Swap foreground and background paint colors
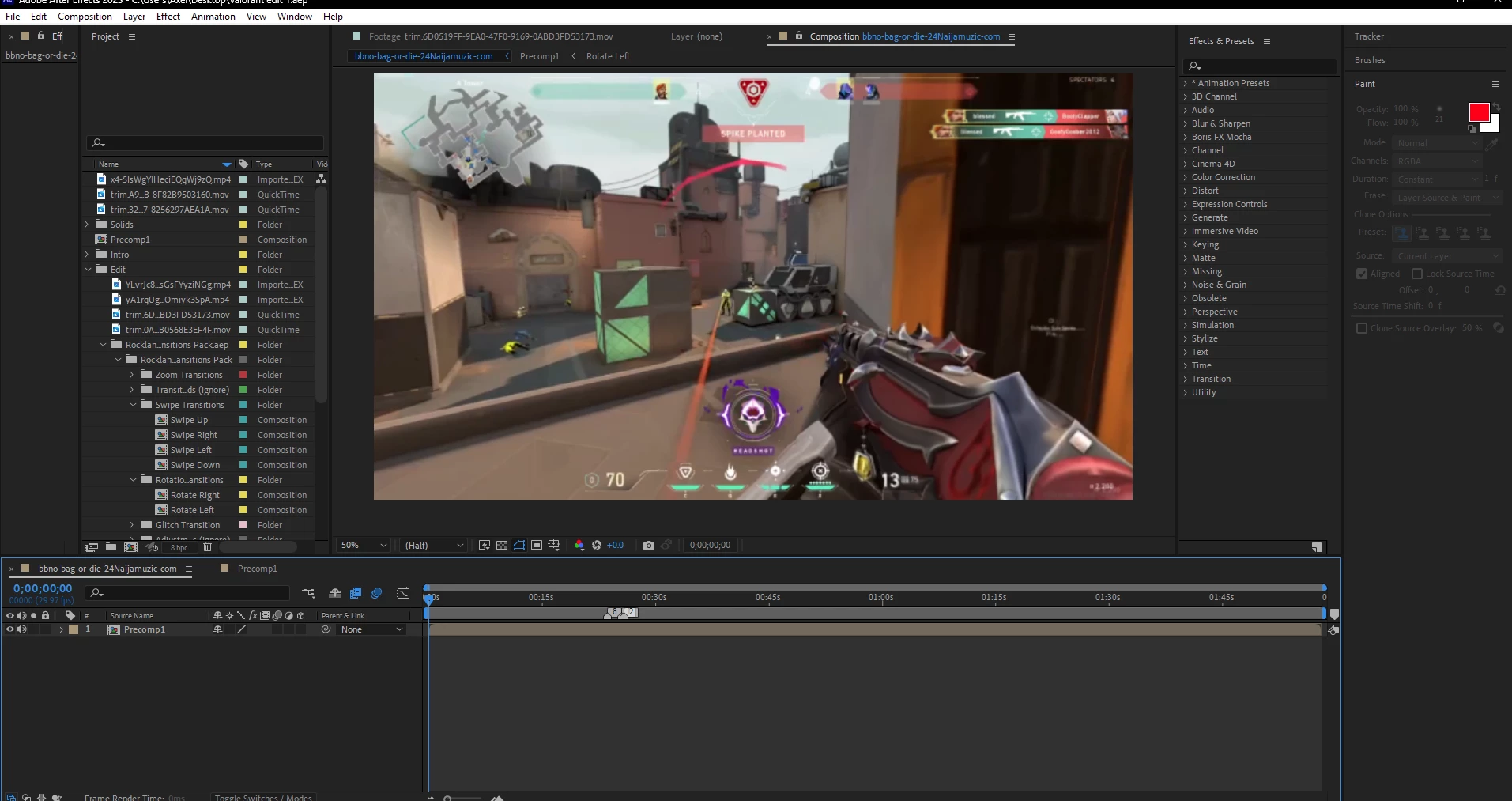The image size is (1512, 801). 1495,106
